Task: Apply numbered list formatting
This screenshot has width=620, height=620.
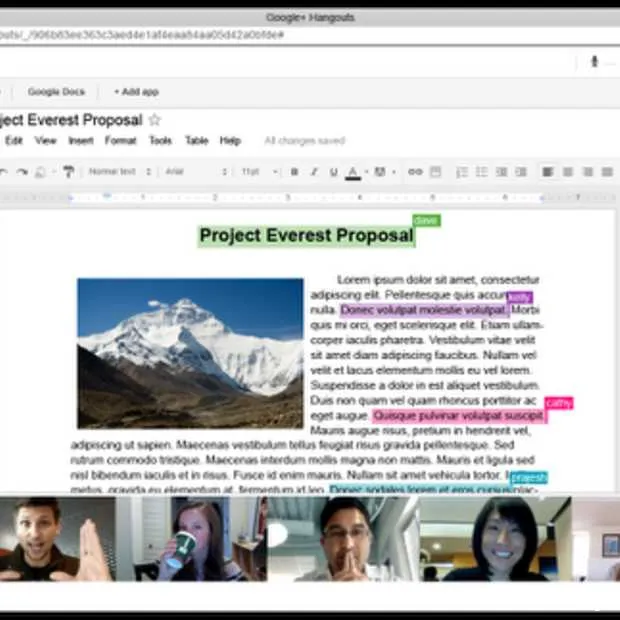Action: tap(461, 172)
